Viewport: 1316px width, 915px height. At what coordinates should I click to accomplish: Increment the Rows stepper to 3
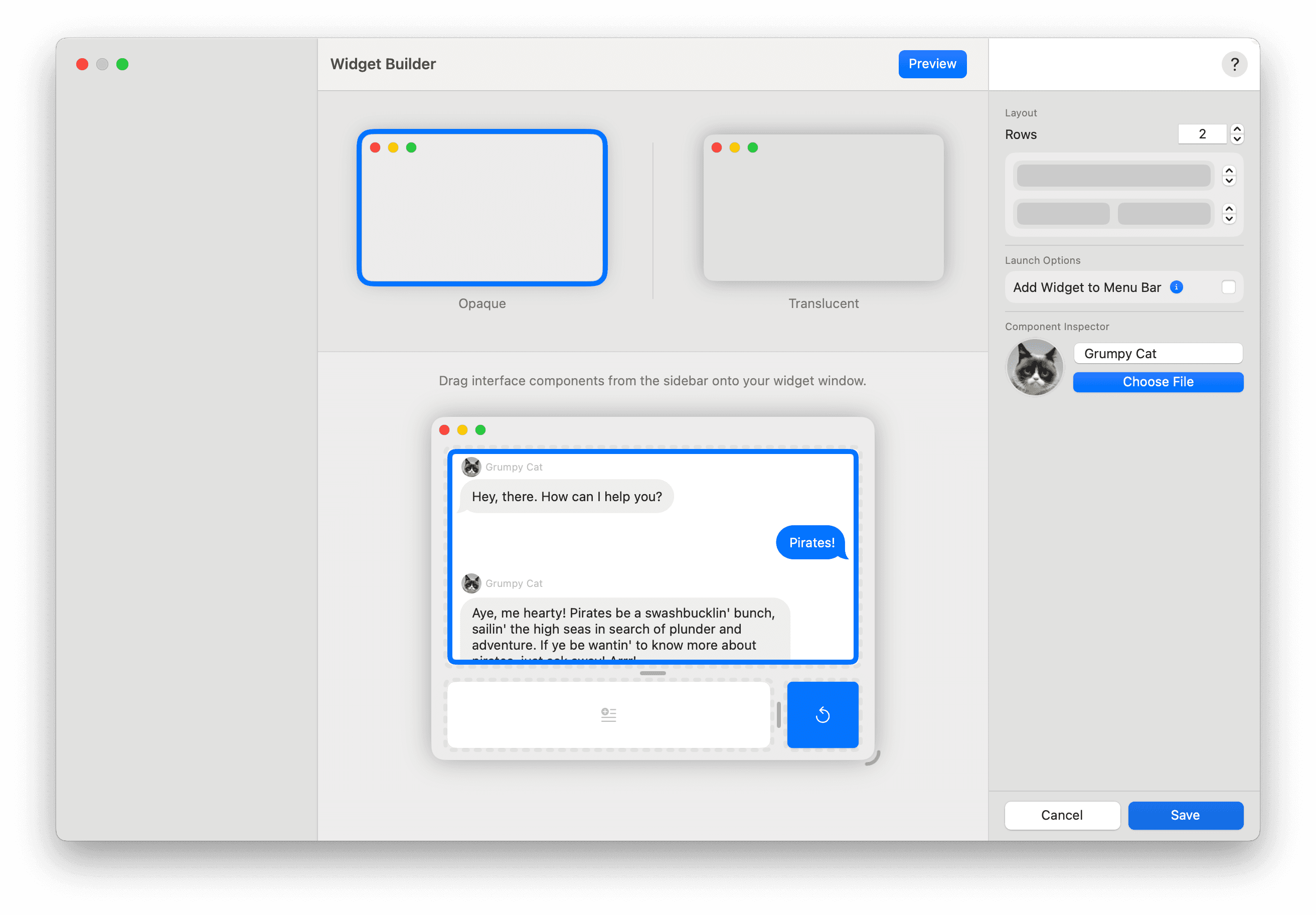click(1237, 129)
